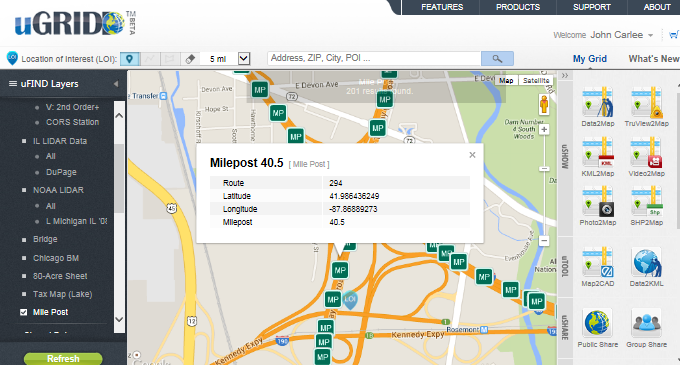Click the green Refresh button
Viewport: 680px width, 365px height.
[63, 358]
